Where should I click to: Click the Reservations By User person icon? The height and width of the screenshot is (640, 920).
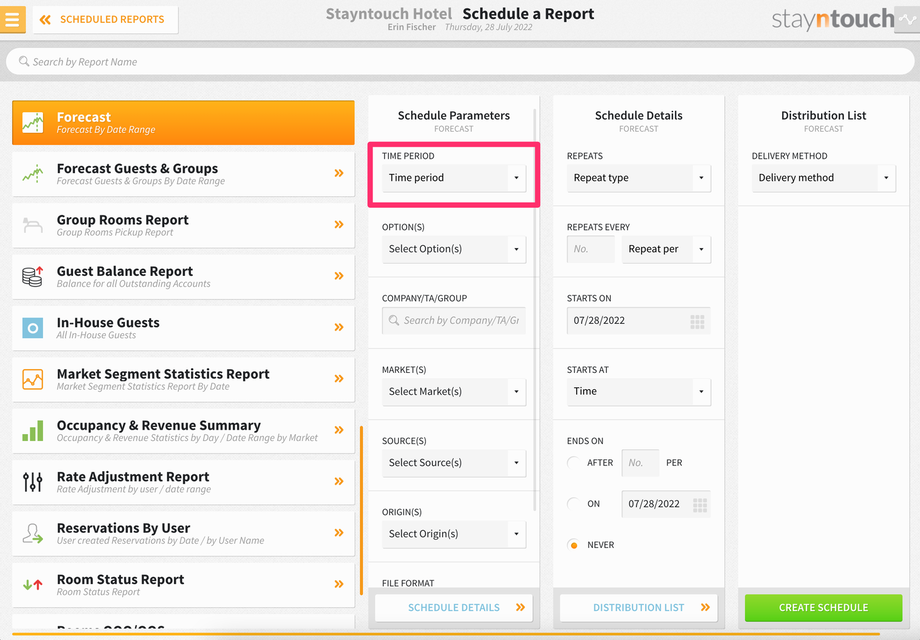tap(33, 533)
